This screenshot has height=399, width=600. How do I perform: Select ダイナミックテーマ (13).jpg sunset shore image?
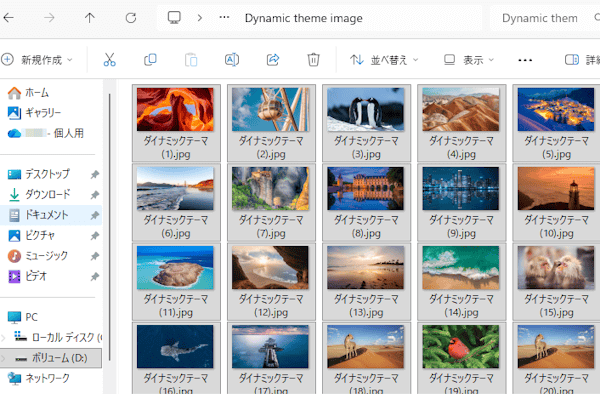point(366,282)
